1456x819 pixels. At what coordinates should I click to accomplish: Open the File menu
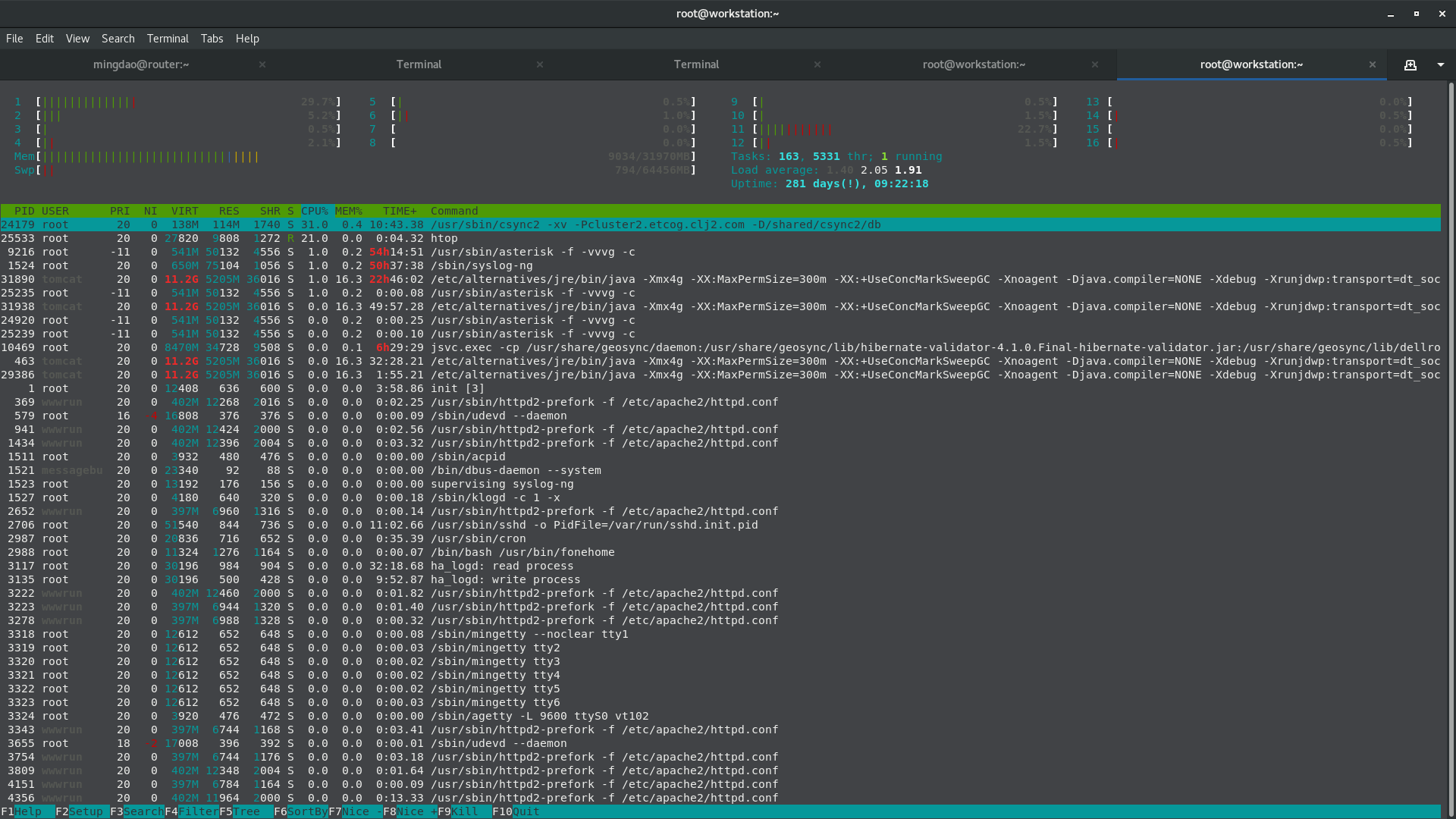(14, 39)
